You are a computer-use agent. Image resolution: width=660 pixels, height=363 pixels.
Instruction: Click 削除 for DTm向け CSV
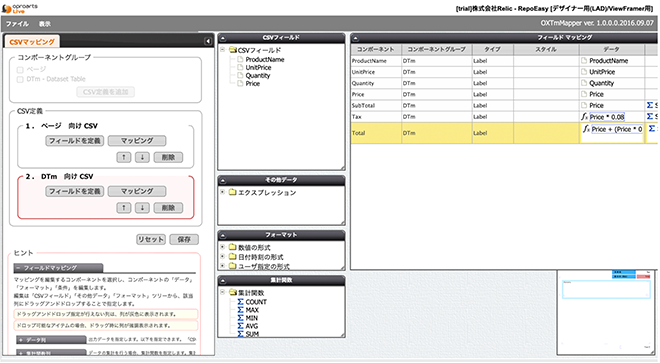point(168,208)
